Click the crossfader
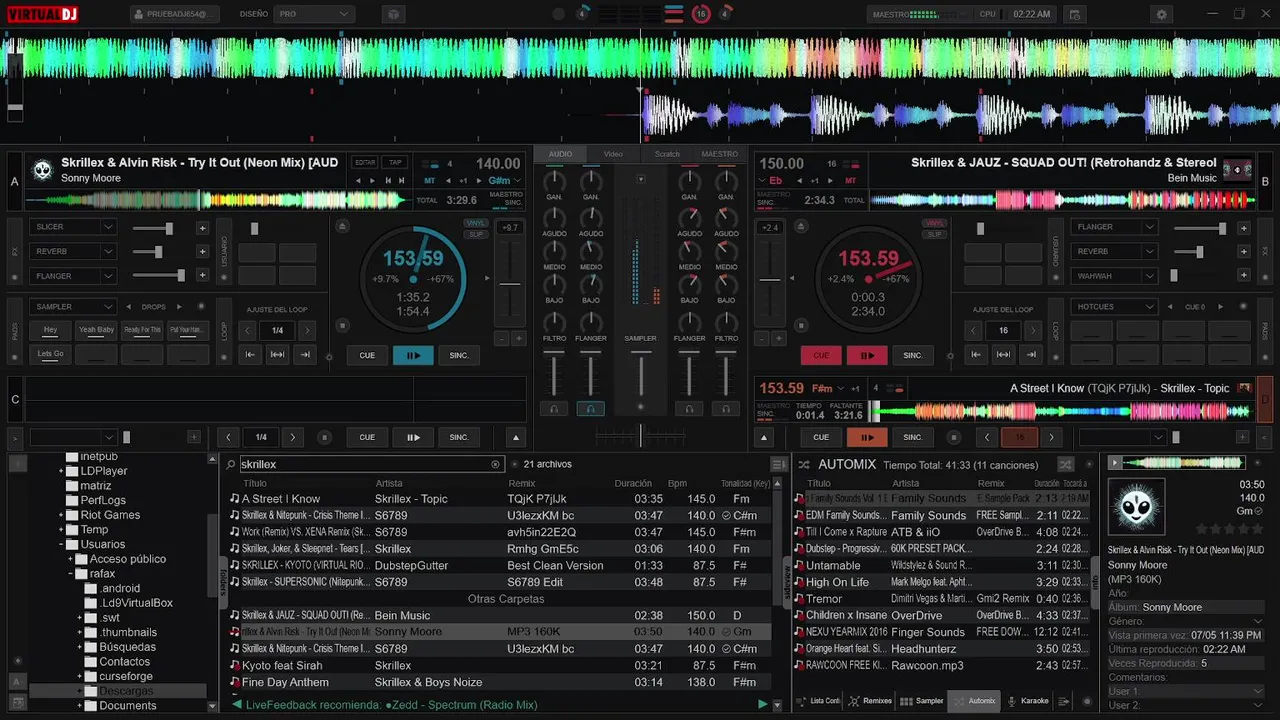The height and width of the screenshot is (720, 1280). pyautogui.click(x=640, y=436)
